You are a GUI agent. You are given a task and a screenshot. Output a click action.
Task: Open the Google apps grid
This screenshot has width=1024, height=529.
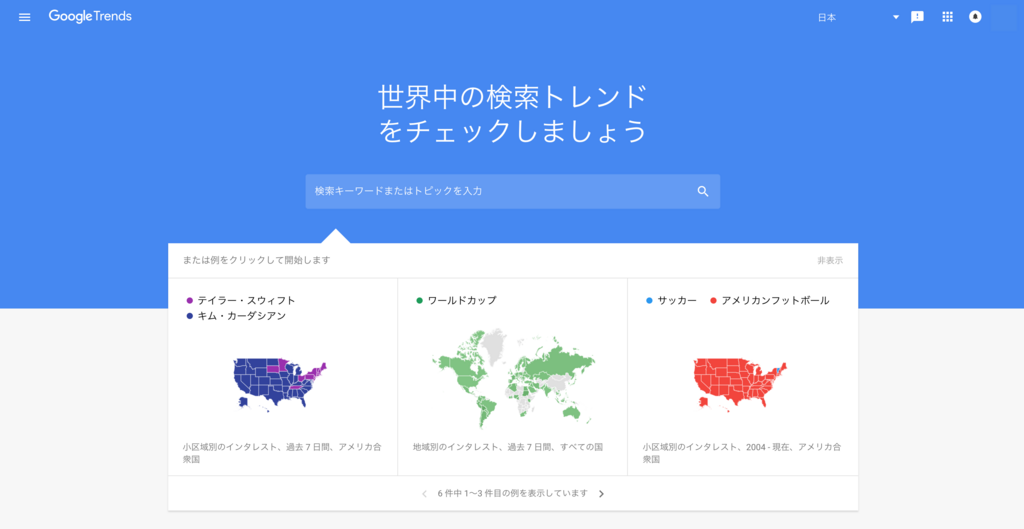pos(948,17)
